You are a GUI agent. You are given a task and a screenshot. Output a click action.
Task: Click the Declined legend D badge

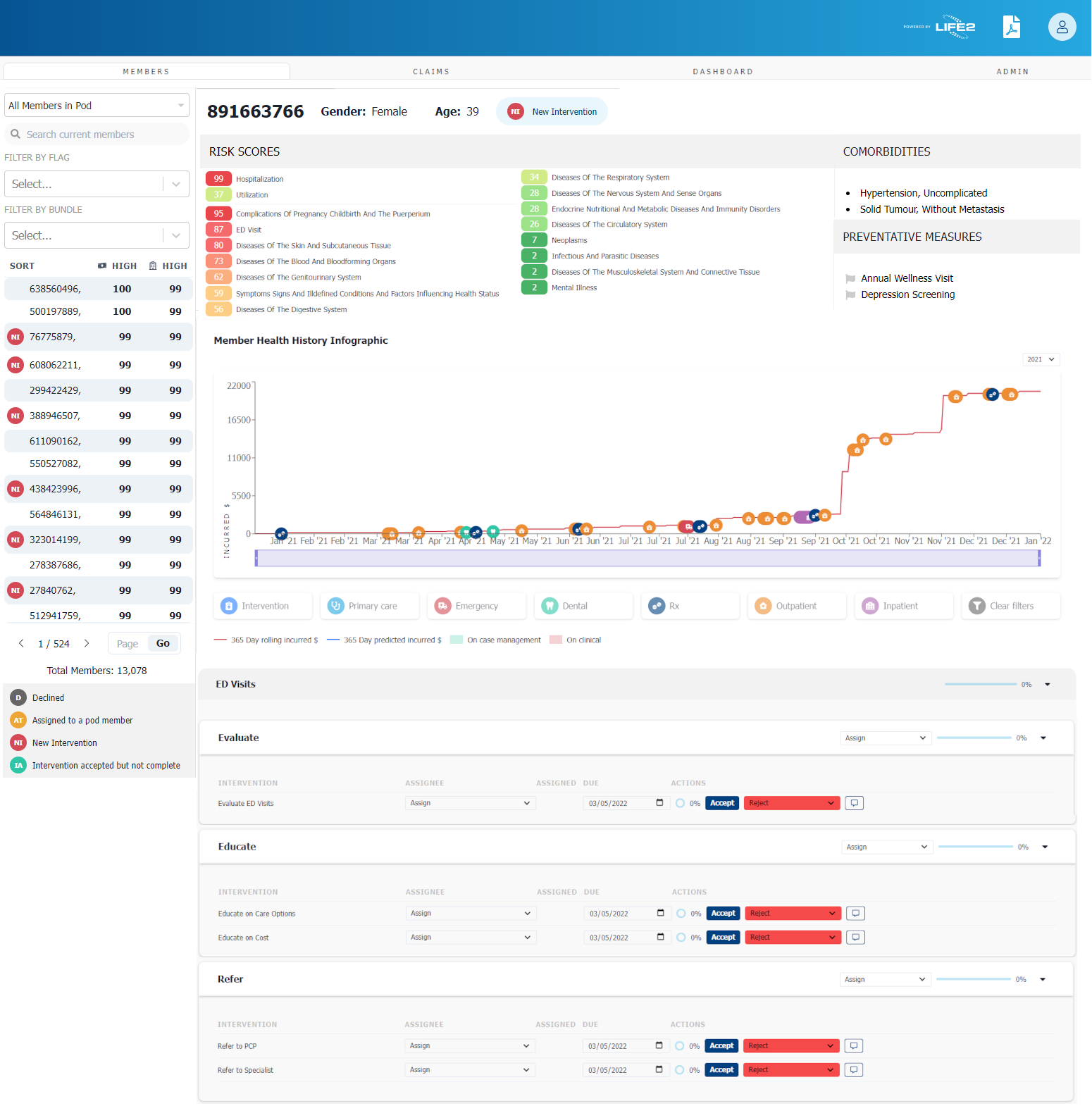(x=18, y=697)
